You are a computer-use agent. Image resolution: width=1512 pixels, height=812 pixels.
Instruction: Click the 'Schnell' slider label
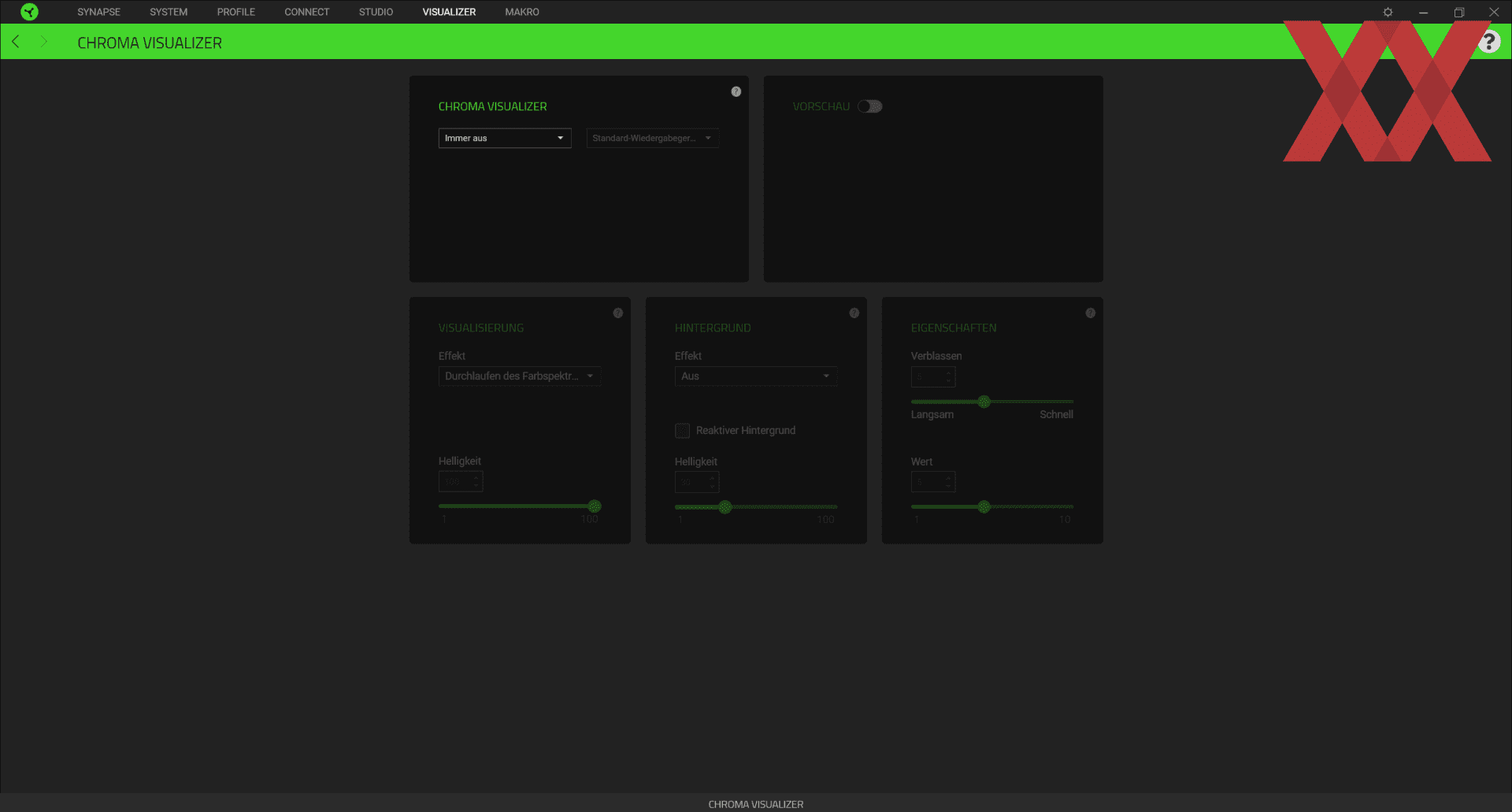1056,414
